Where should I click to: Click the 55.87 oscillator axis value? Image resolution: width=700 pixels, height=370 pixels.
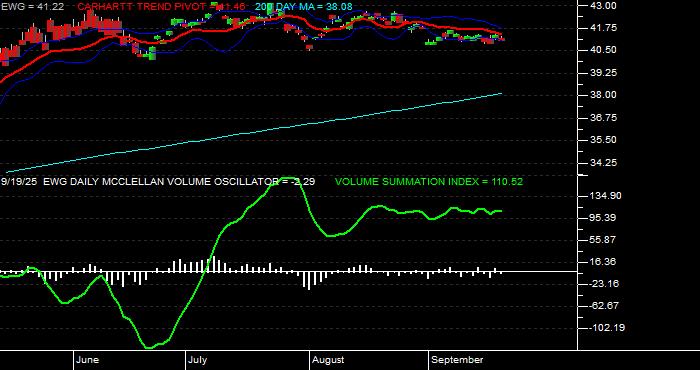pos(603,240)
